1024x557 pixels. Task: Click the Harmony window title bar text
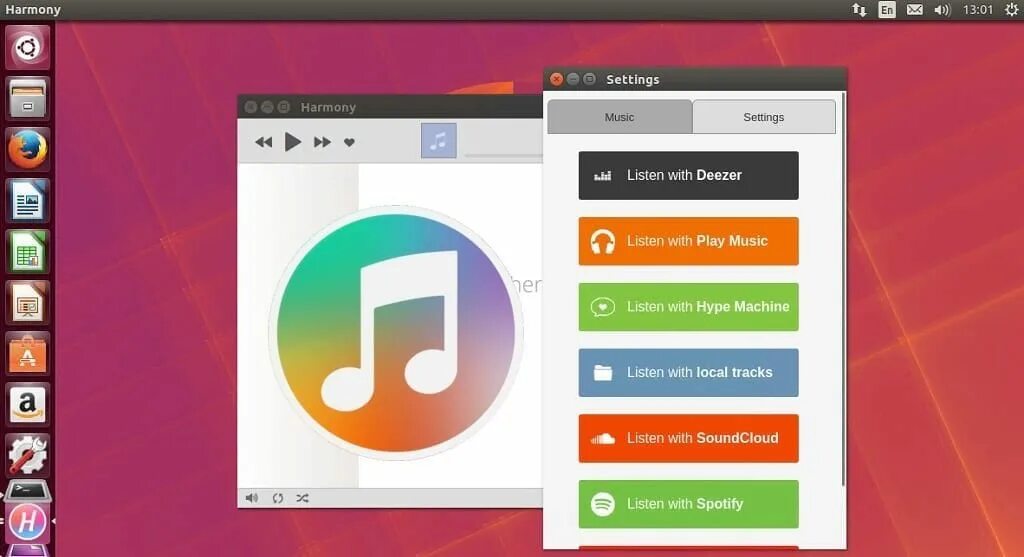[328, 107]
